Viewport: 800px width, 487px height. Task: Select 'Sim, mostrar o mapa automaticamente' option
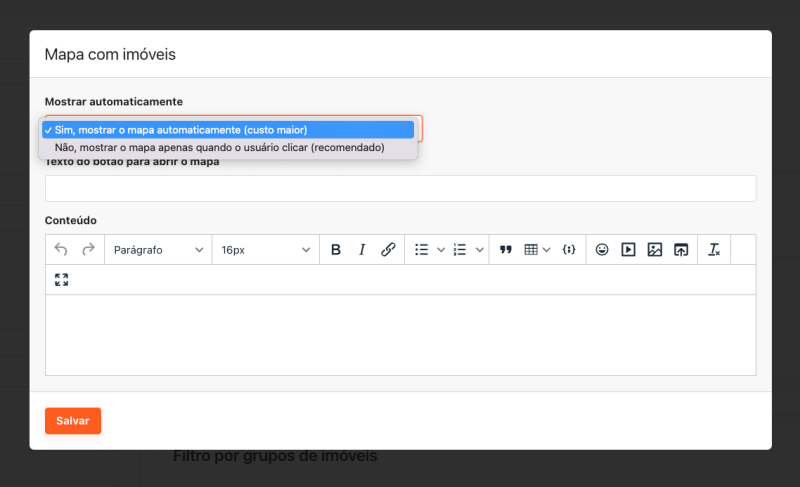click(228, 130)
